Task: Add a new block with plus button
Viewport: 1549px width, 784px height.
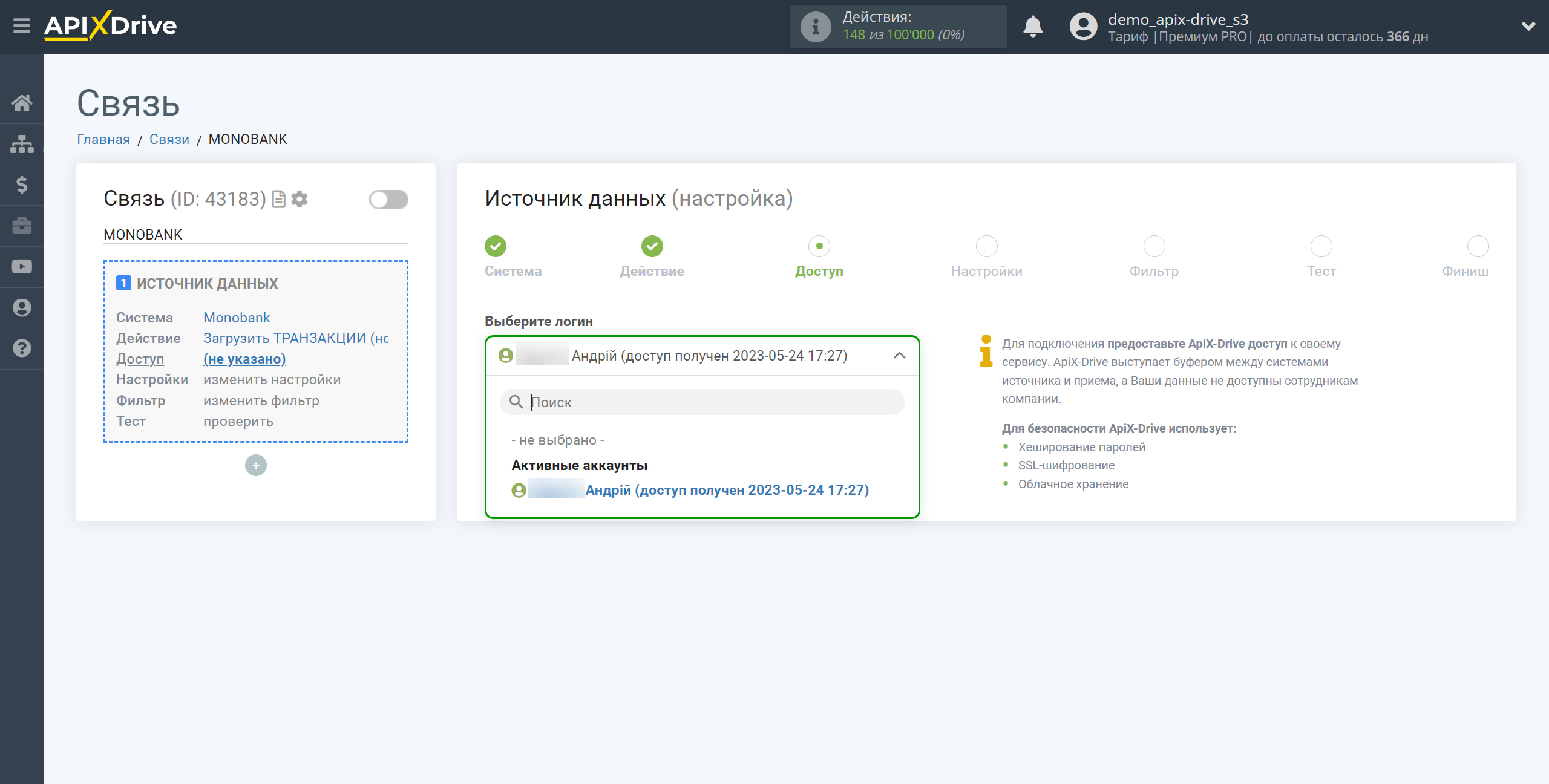Action: (x=256, y=465)
